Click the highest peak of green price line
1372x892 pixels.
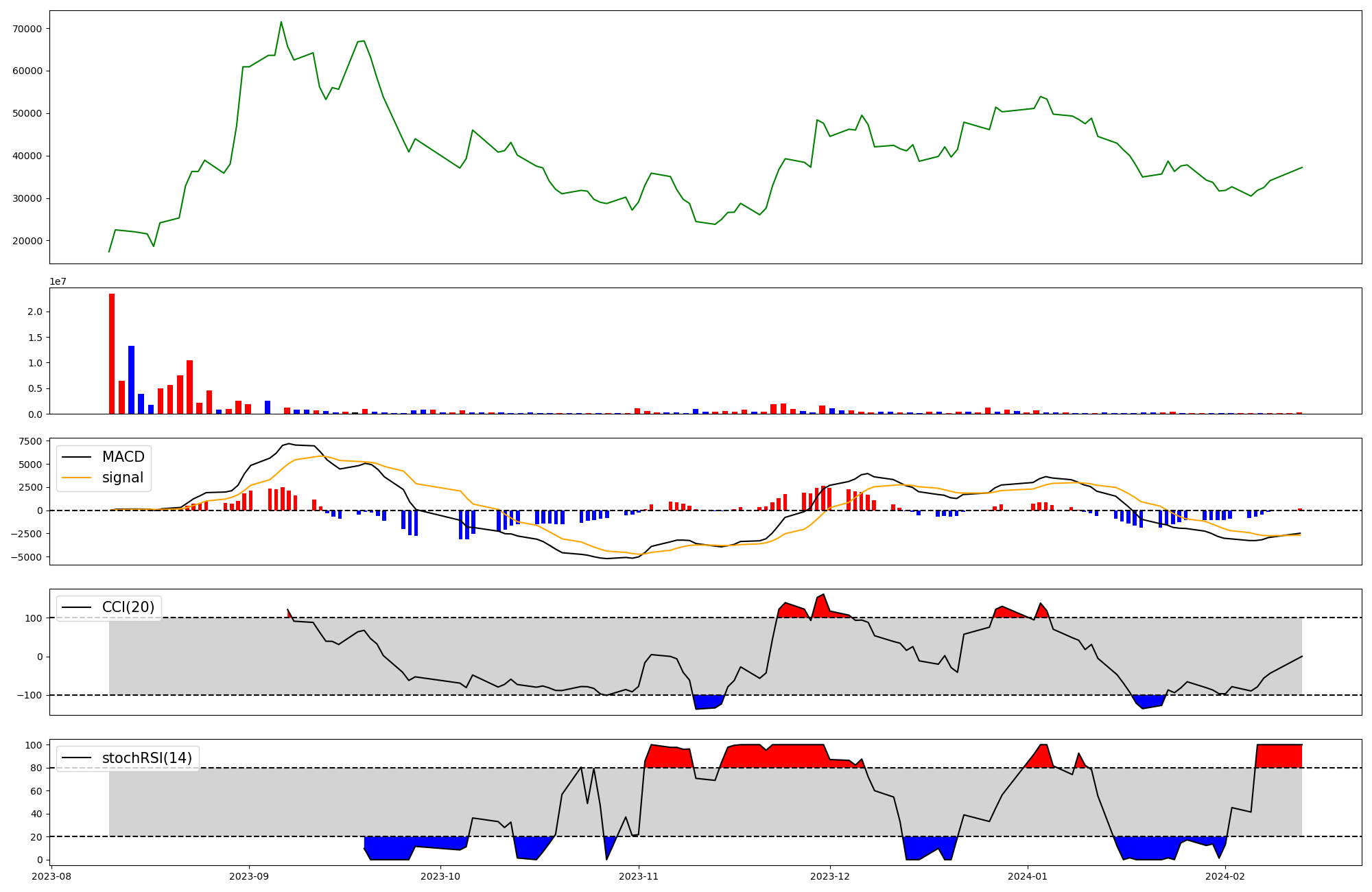coord(281,22)
